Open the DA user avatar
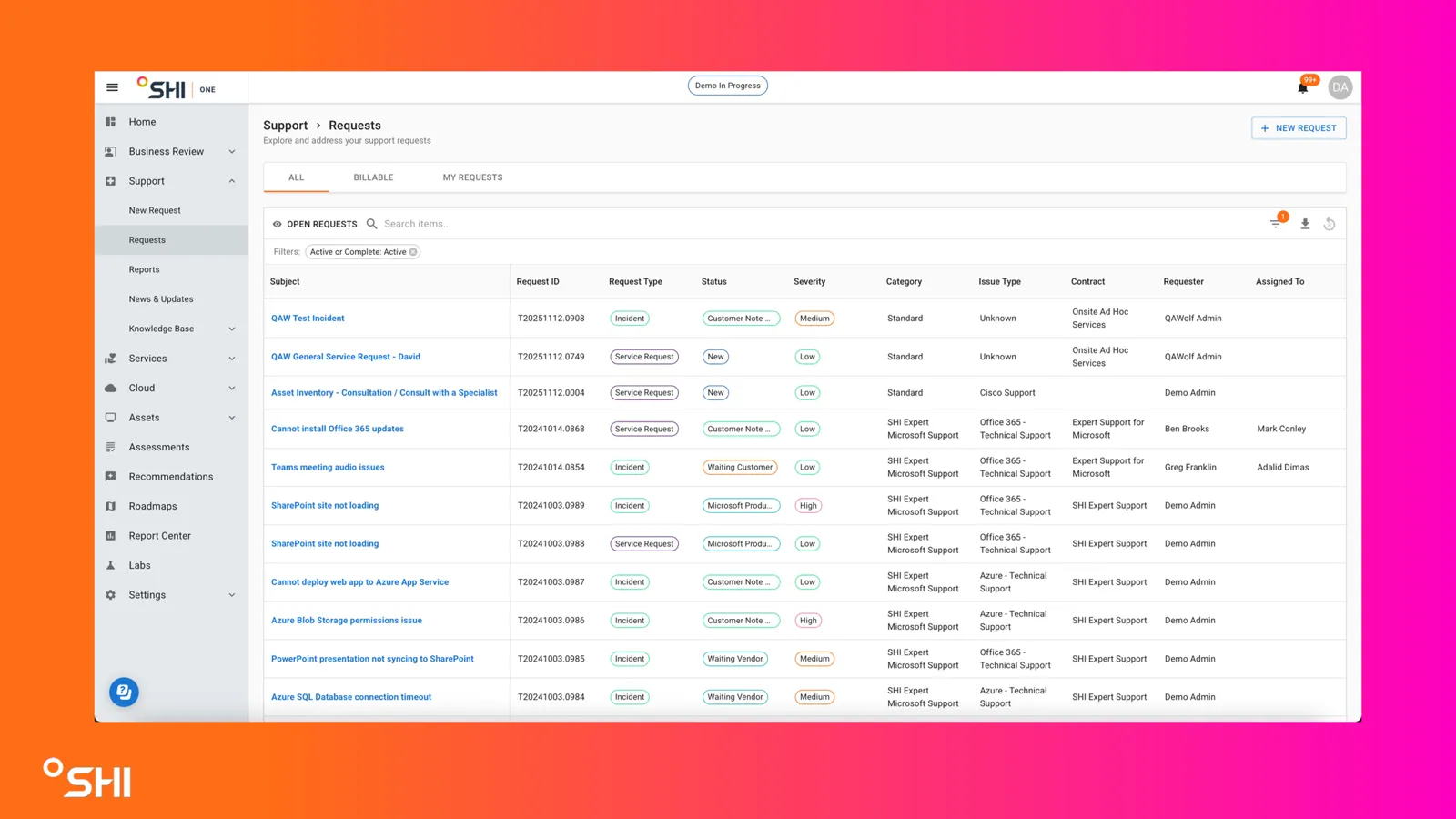This screenshot has height=819, width=1456. coord(1340,87)
